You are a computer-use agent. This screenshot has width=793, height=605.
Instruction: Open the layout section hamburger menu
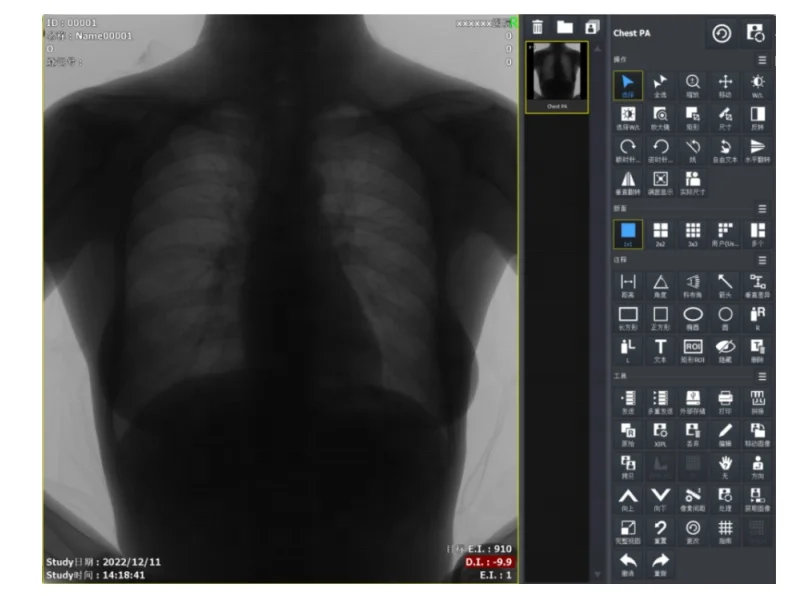click(762, 209)
